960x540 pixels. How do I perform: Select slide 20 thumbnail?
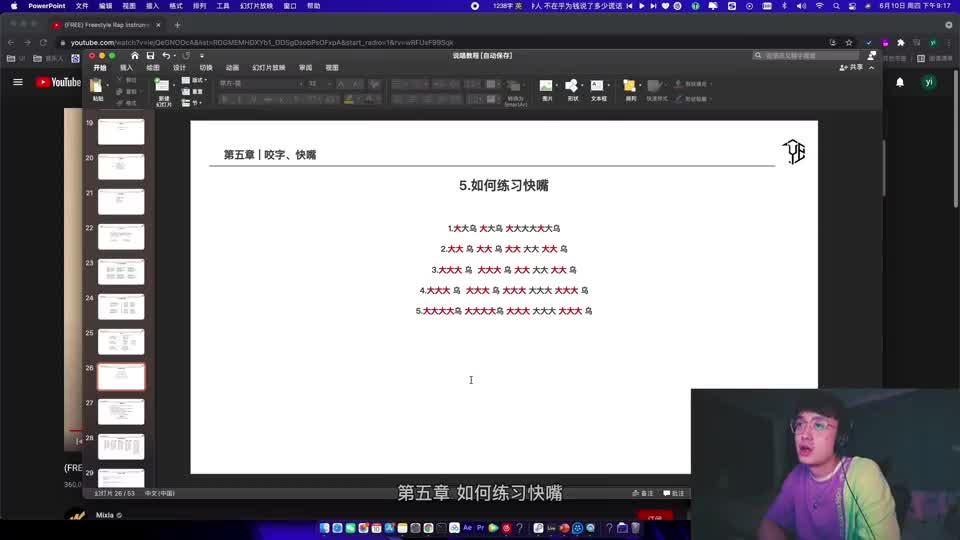pos(121,167)
